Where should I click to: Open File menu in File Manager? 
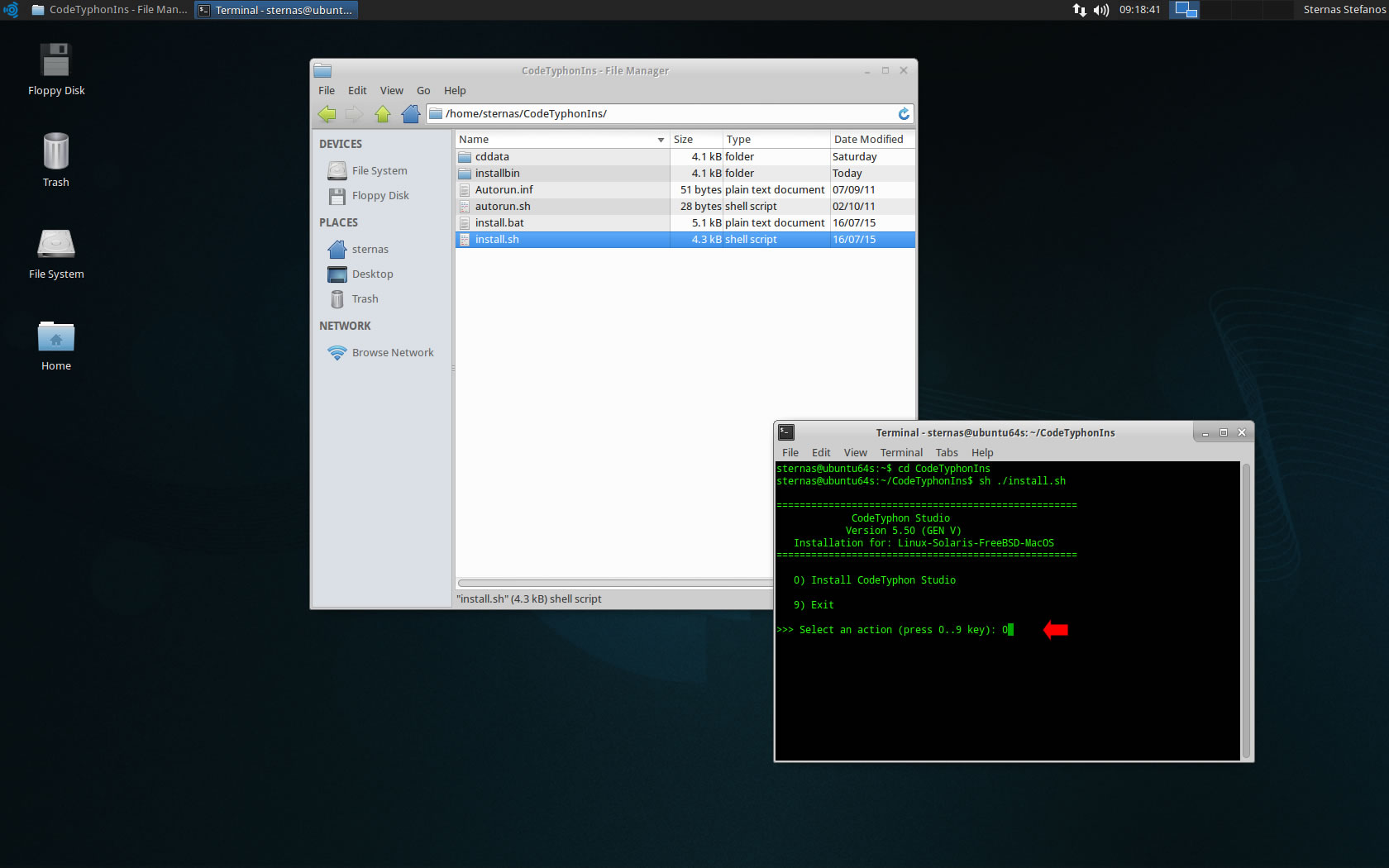click(x=327, y=91)
